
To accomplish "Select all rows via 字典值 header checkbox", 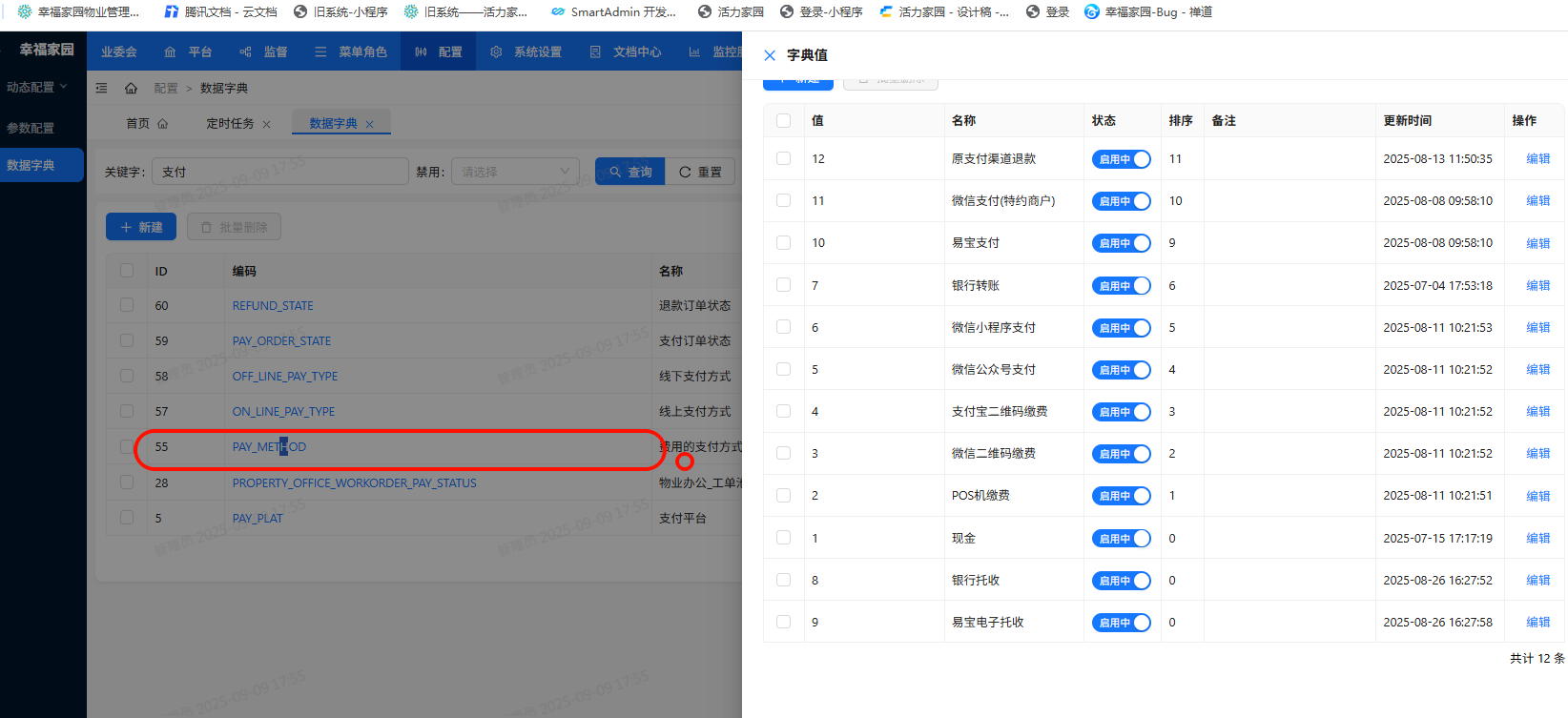I will (783, 121).
